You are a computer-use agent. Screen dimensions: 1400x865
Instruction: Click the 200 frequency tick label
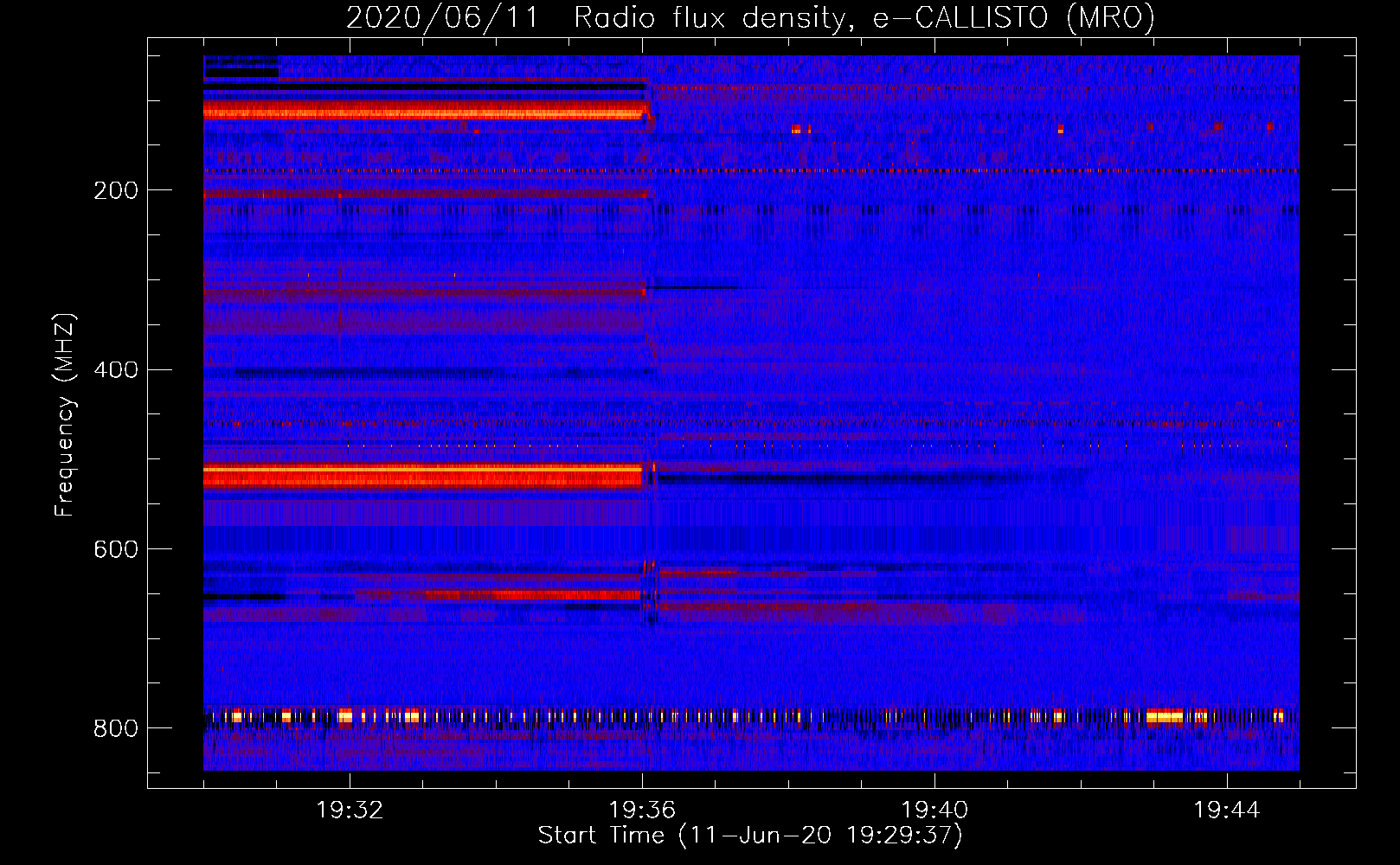(x=116, y=190)
